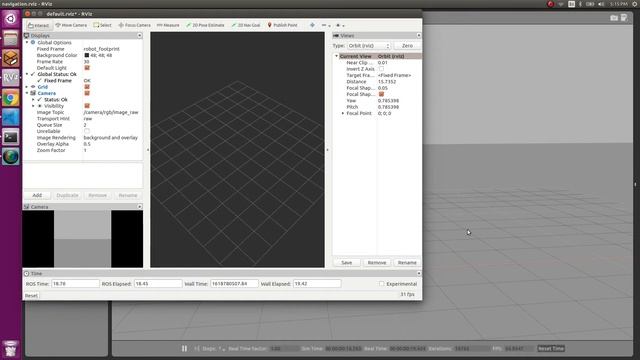Switch to RViz via the dock icon
The width and height of the screenshot is (640, 360).
[11, 78]
